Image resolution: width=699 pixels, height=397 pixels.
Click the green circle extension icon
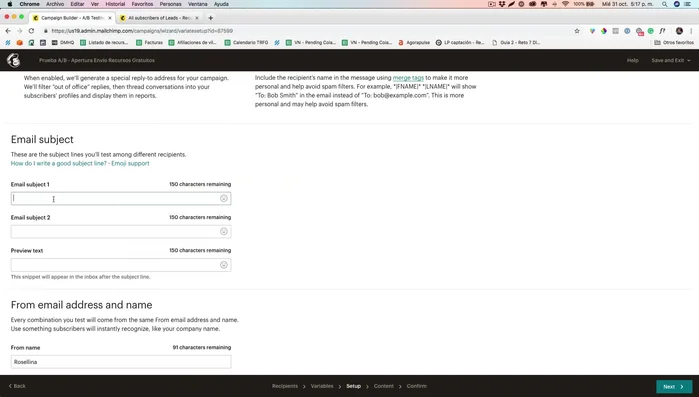(650, 31)
